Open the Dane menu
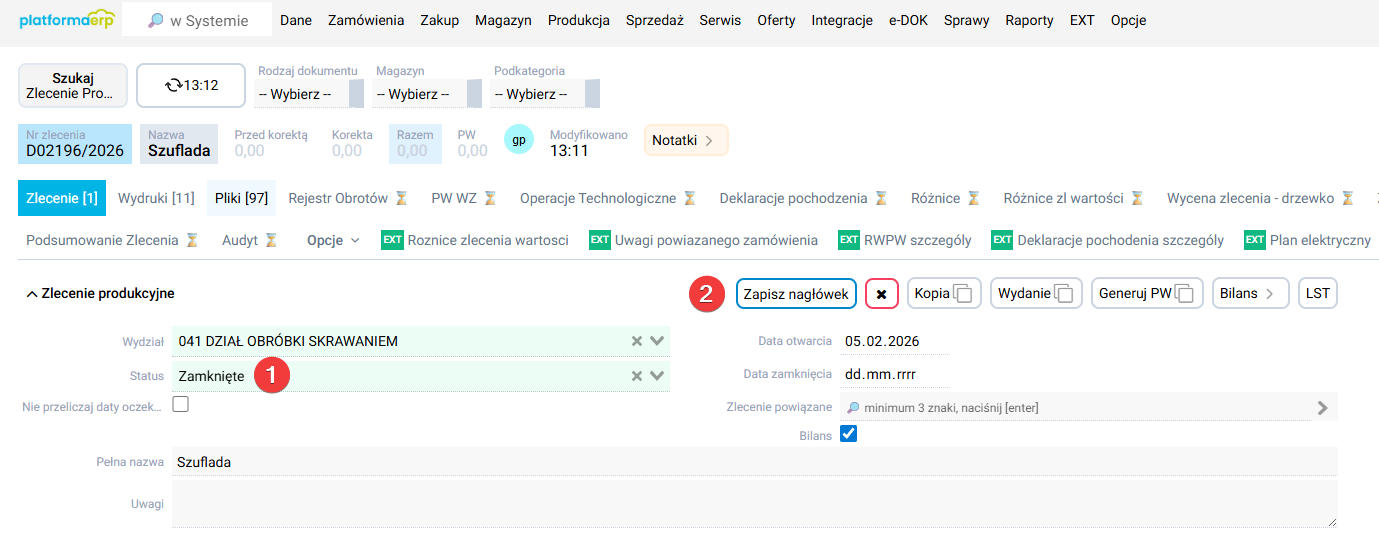Viewport: 1379px width, 544px height. point(296,20)
